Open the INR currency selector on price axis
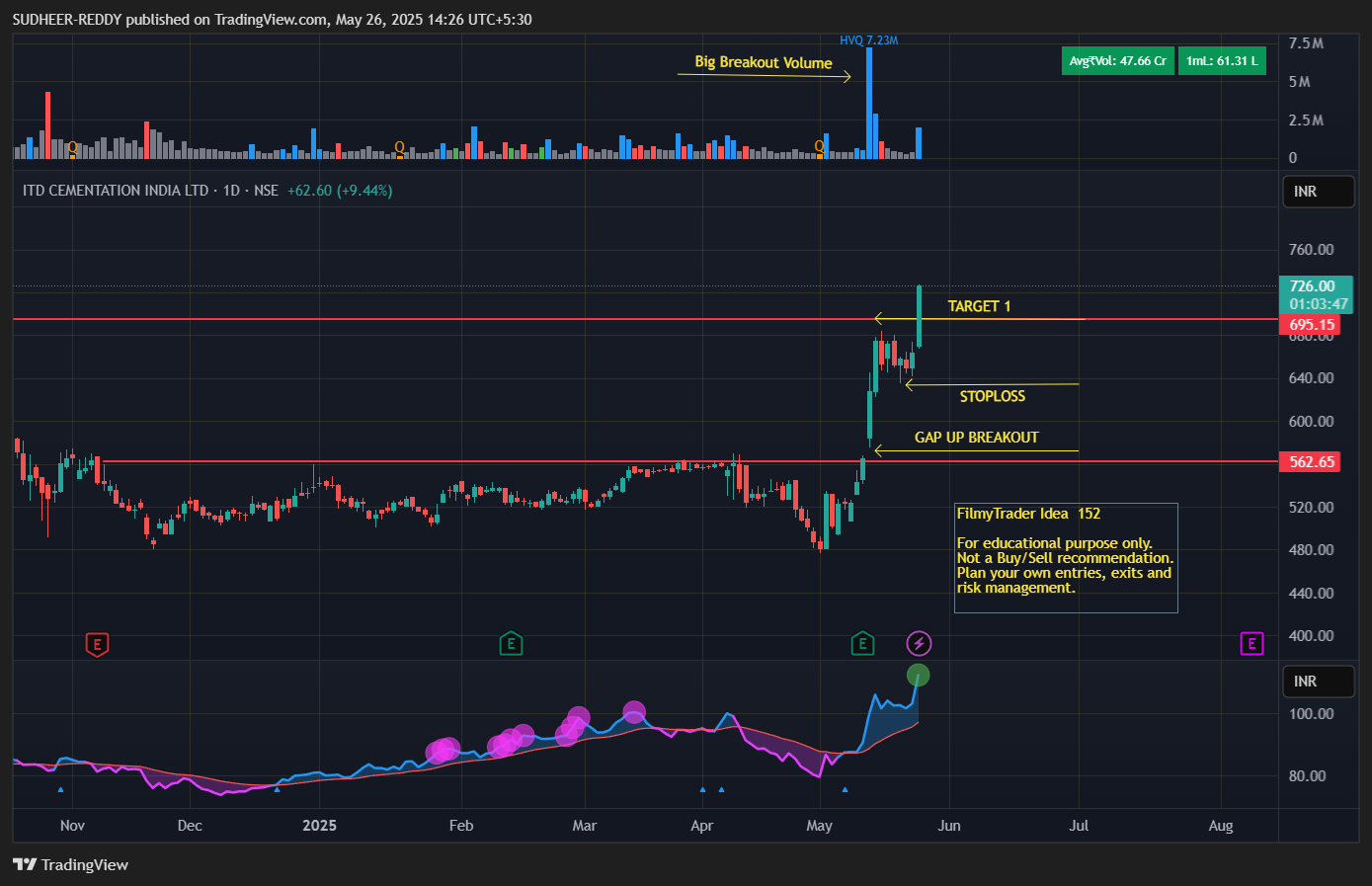 tap(1318, 192)
